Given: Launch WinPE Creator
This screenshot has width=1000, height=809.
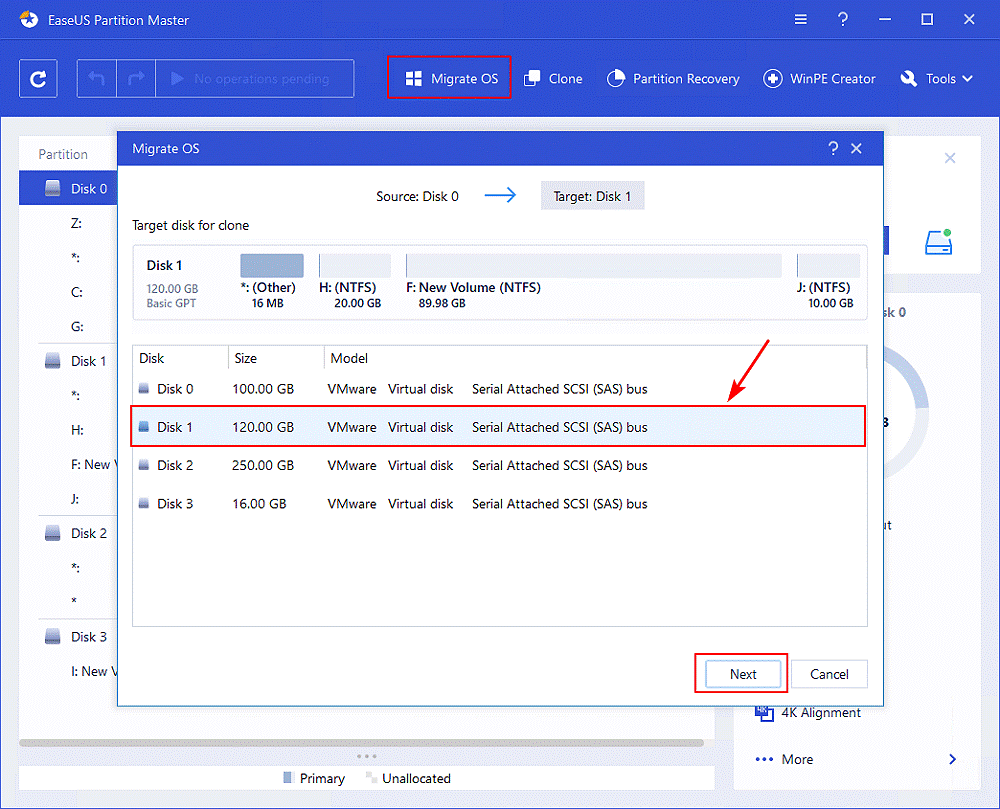Looking at the screenshot, I should (819, 78).
